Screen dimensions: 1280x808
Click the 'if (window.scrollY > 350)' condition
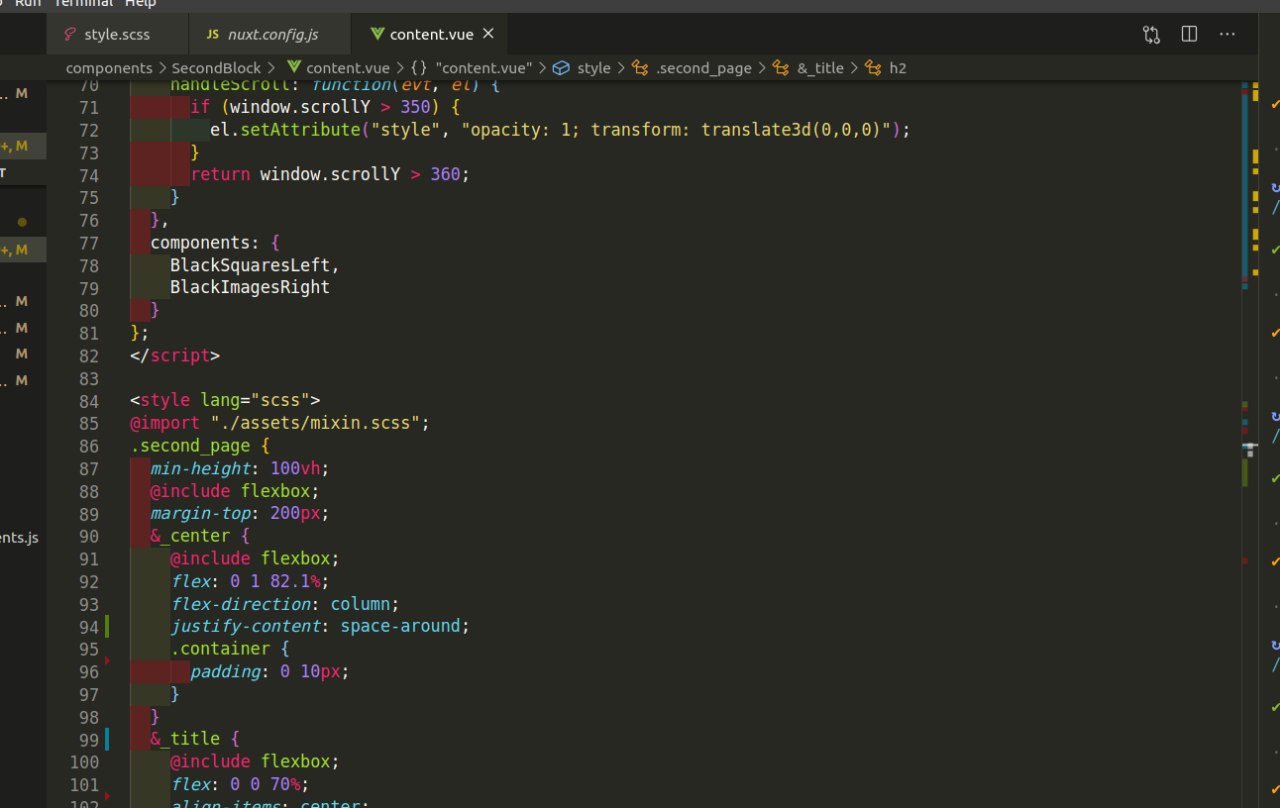click(325, 107)
